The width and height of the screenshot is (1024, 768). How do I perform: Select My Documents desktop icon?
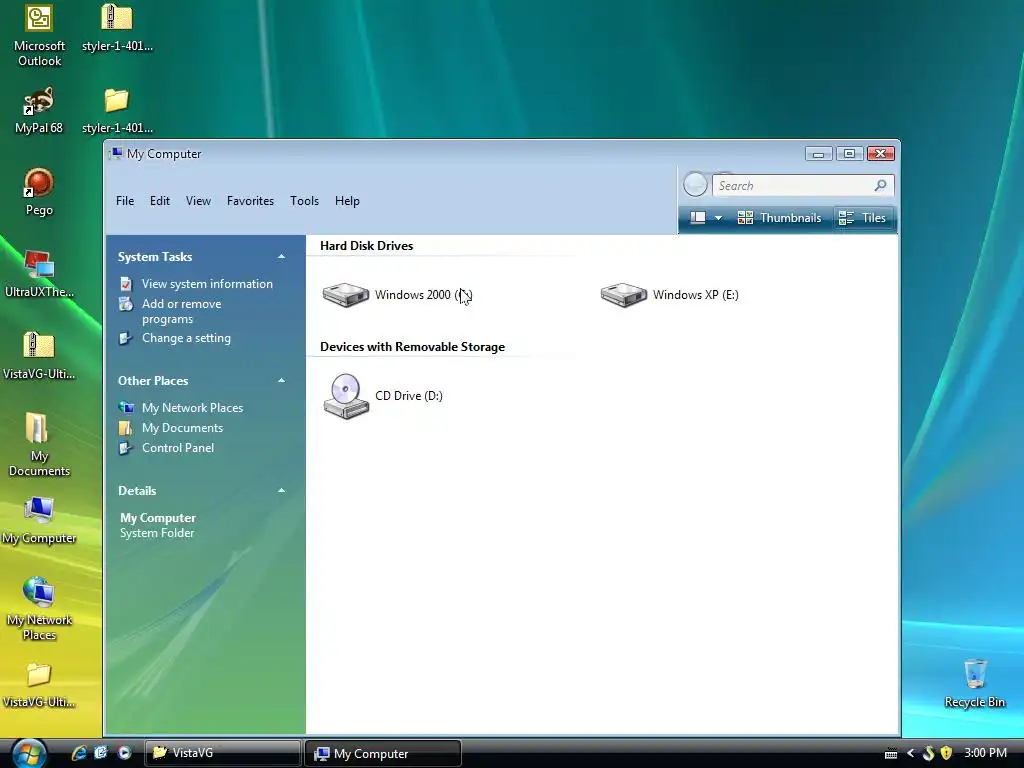(x=39, y=445)
